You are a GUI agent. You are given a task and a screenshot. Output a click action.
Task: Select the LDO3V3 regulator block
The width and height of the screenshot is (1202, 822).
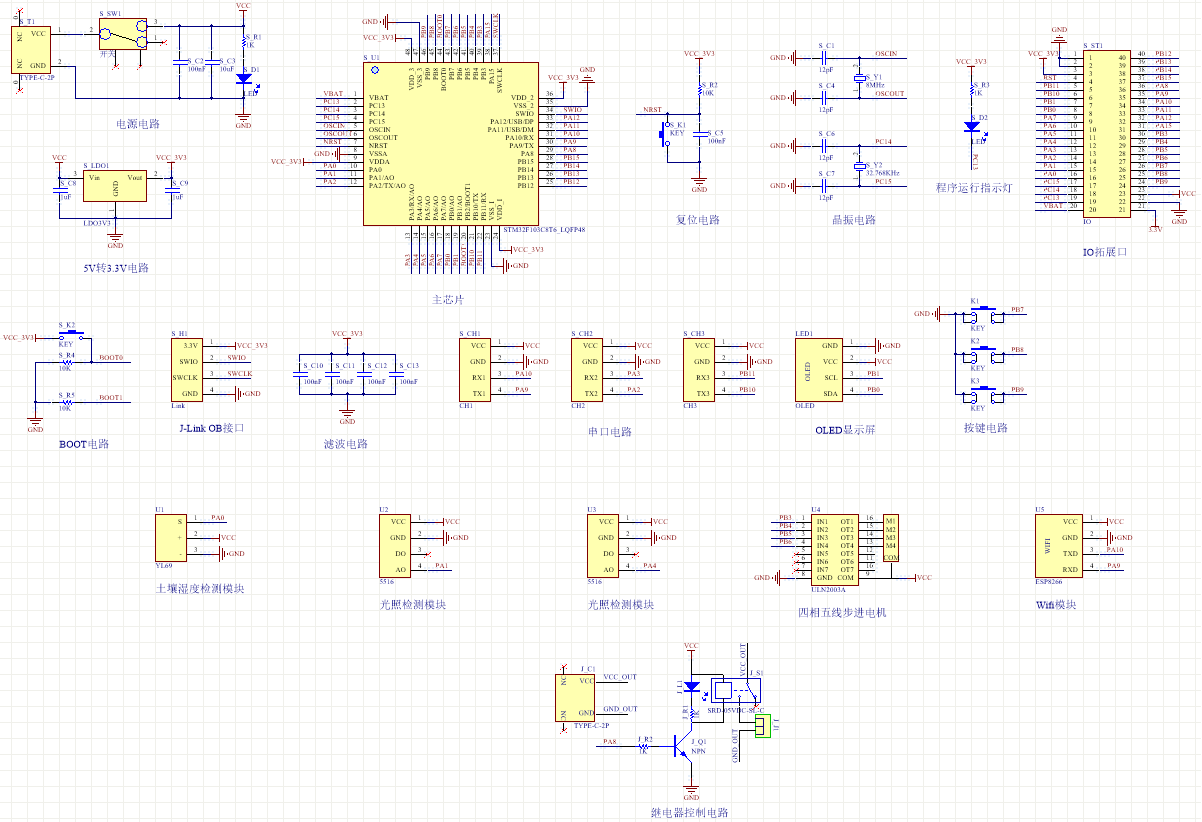coord(115,186)
